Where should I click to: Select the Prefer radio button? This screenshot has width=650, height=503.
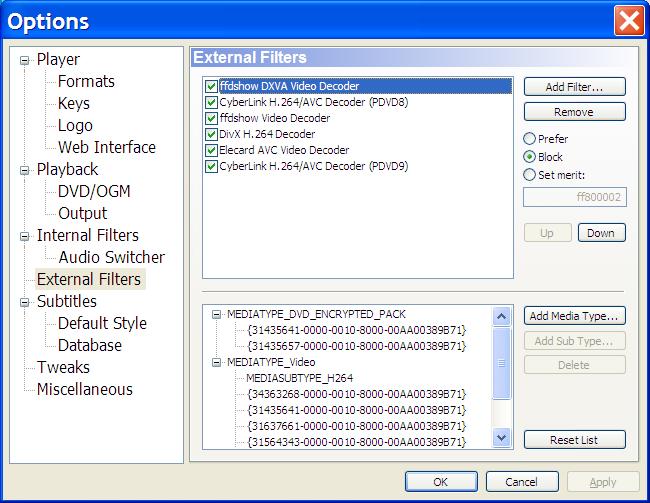coord(529,139)
